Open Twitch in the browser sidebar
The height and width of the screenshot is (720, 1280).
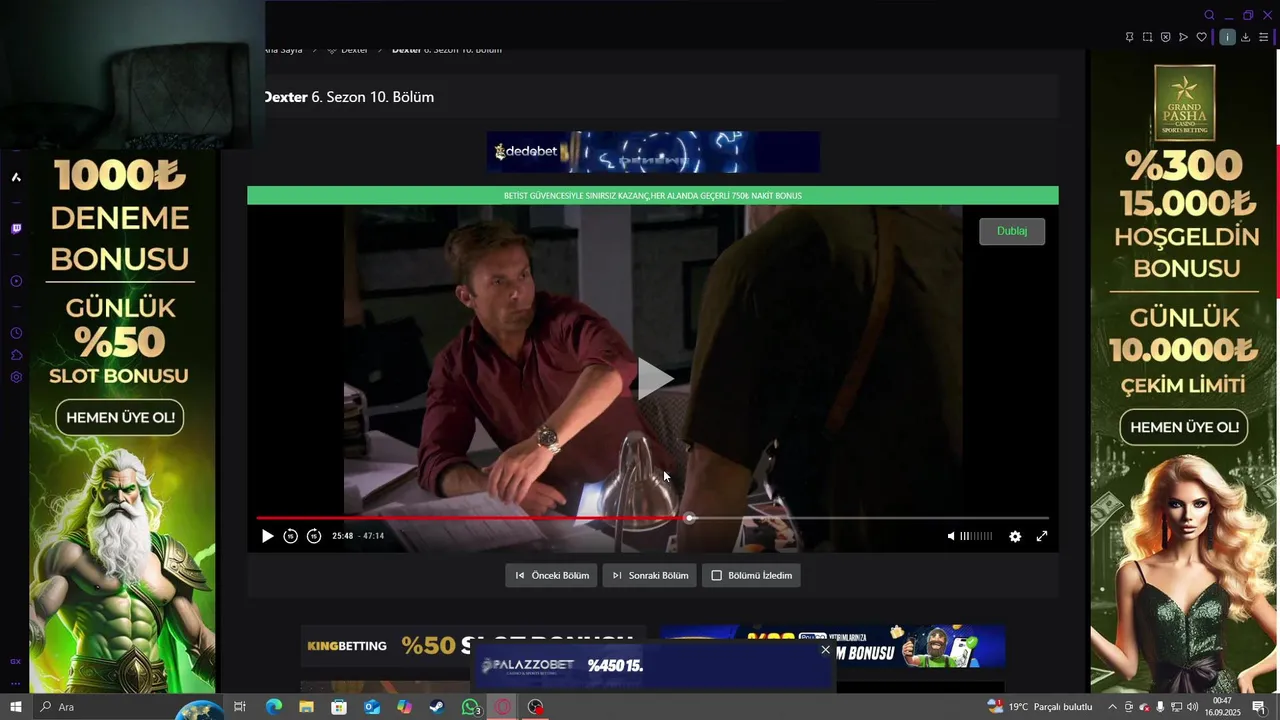coord(16,229)
